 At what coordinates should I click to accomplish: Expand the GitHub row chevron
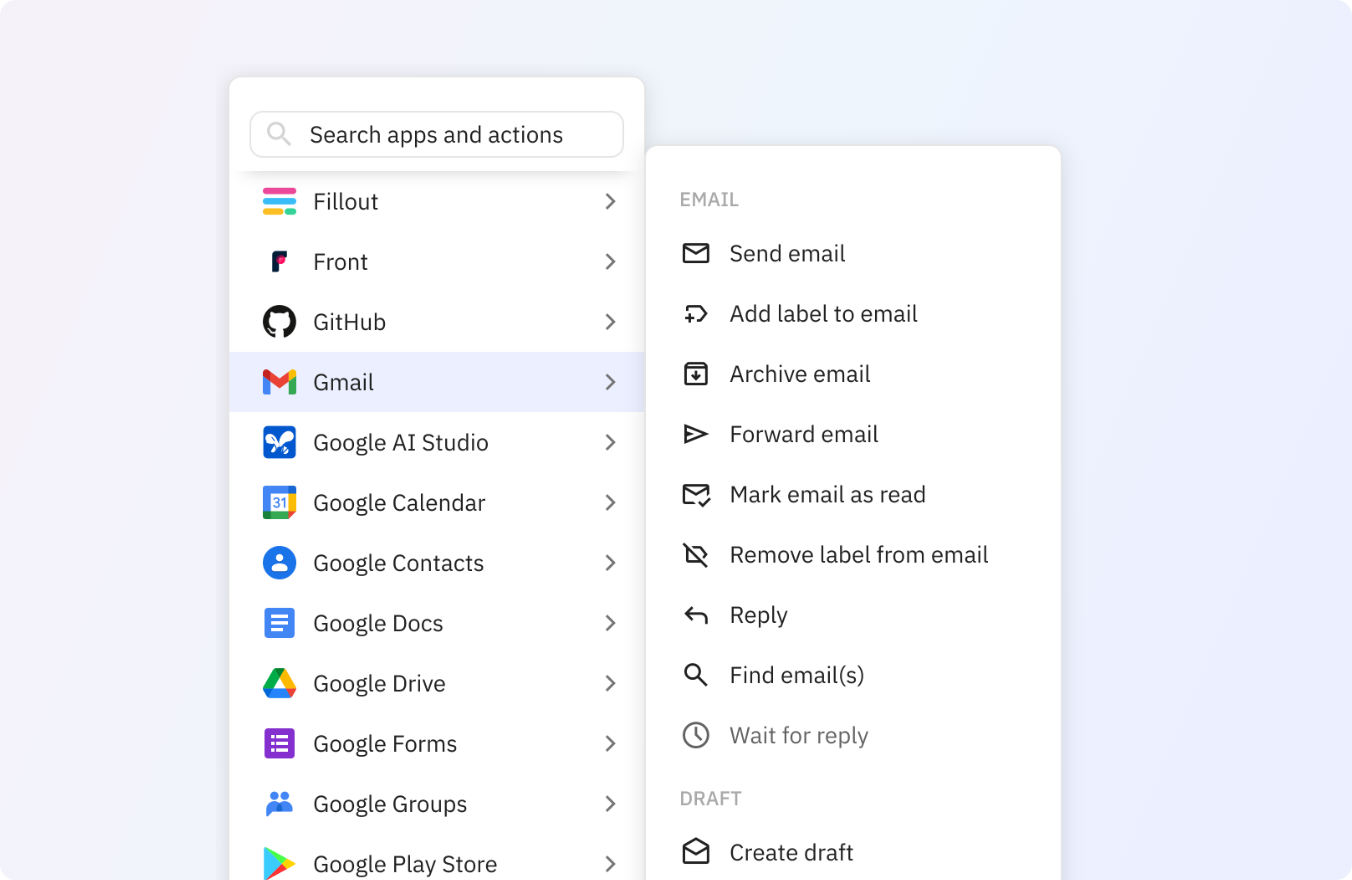coord(610,322)
